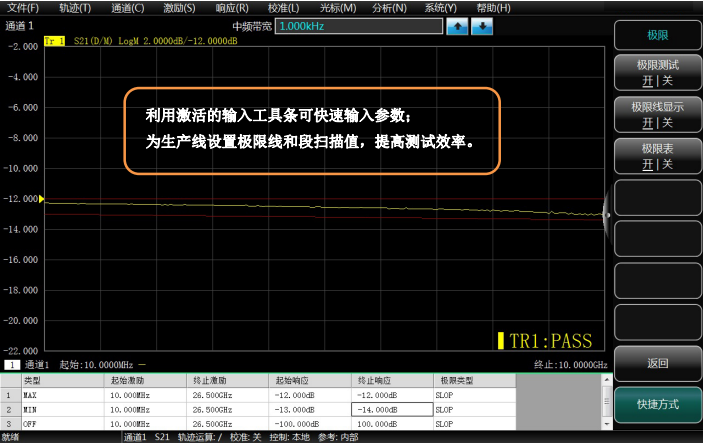The image size is (703, 443).
Task: Select the OFF type cell in row 3
Action: click(x=63, y=424)
